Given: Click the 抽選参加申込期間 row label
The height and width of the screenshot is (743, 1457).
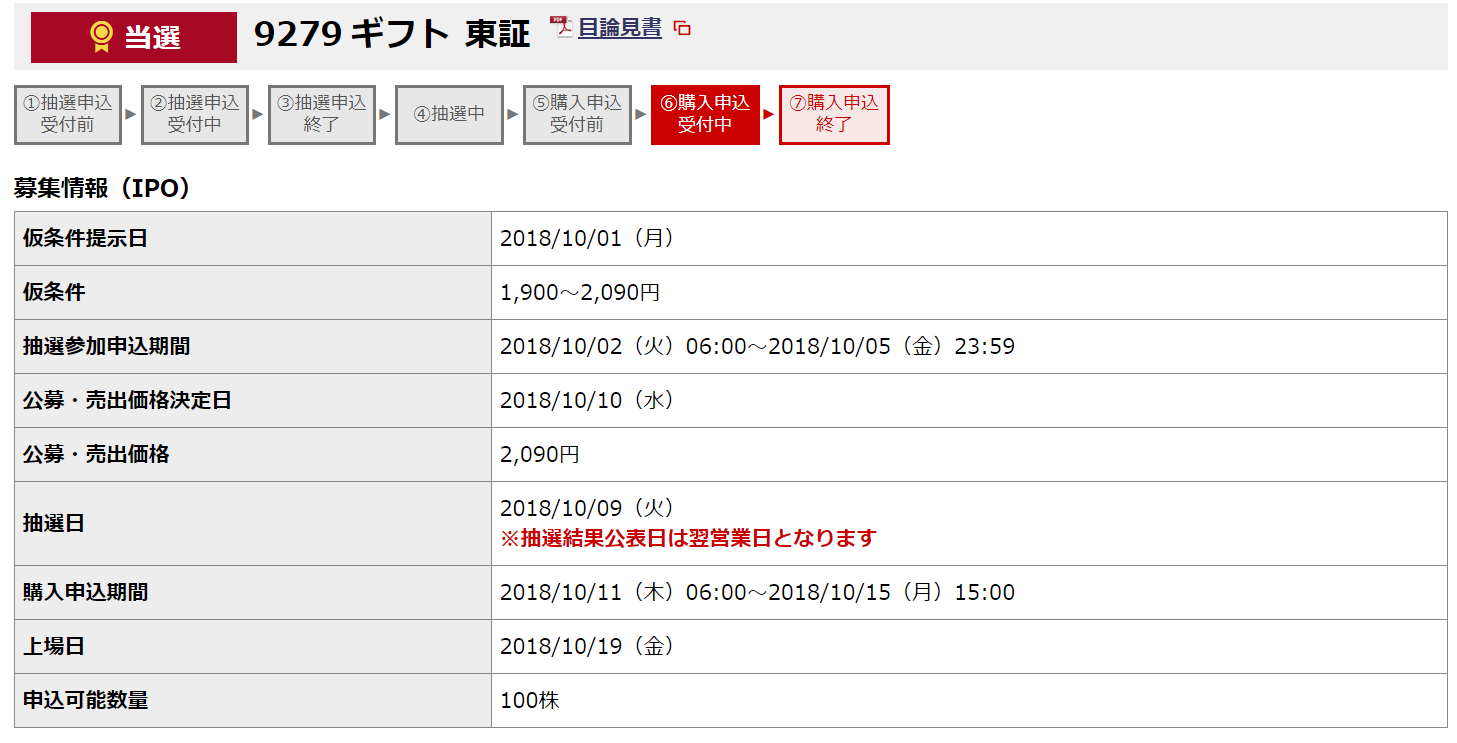Looking at the screenshot, I should (106, 346).
